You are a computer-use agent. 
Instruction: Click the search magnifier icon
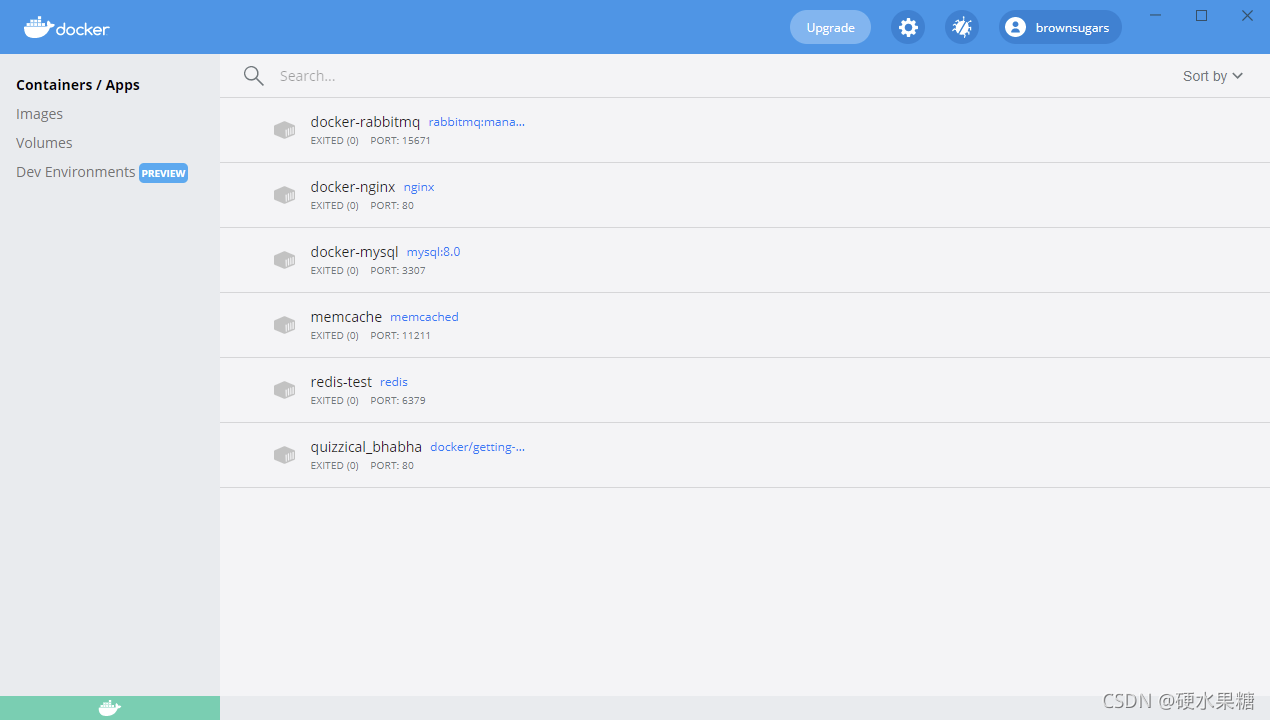254,76
